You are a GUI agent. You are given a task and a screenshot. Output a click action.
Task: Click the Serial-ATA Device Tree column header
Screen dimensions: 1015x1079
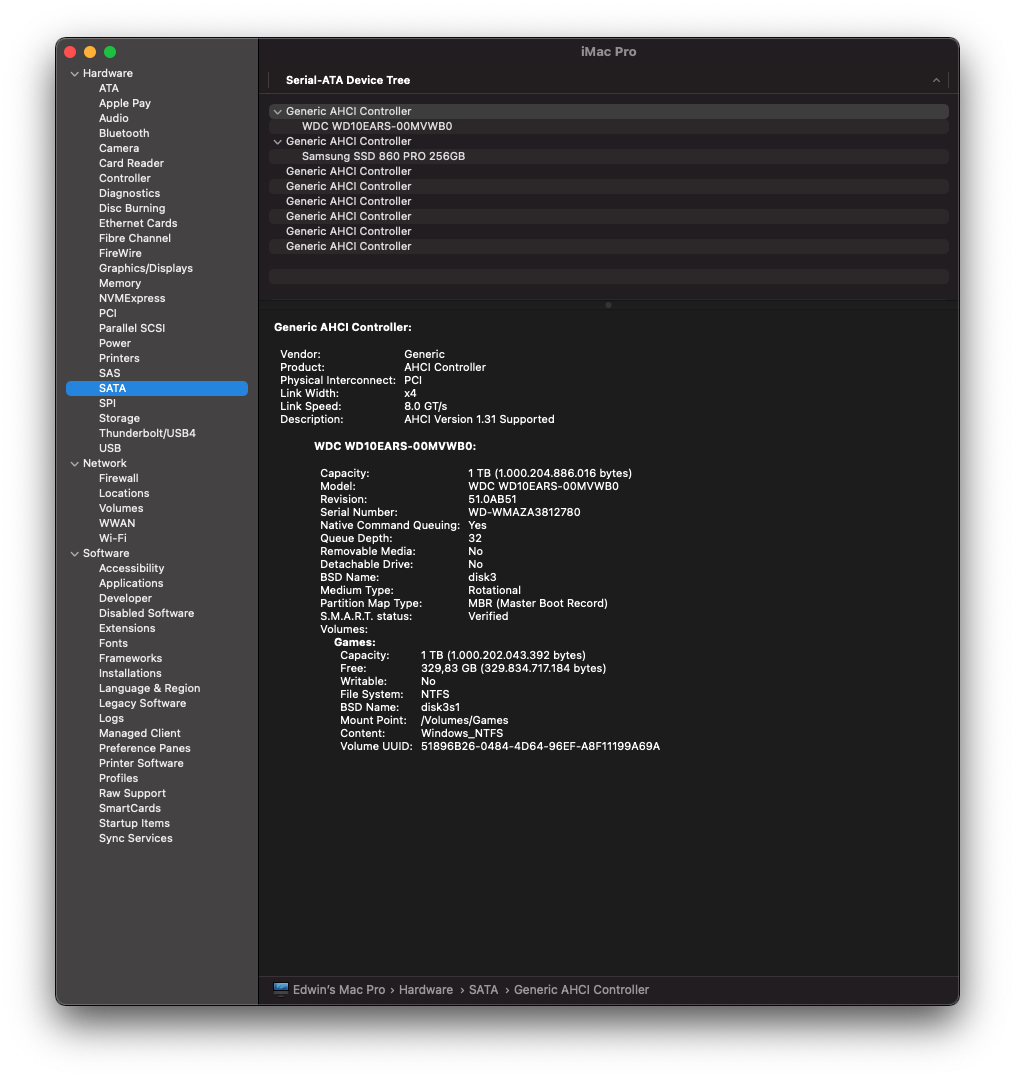click(x=348, y=80)
